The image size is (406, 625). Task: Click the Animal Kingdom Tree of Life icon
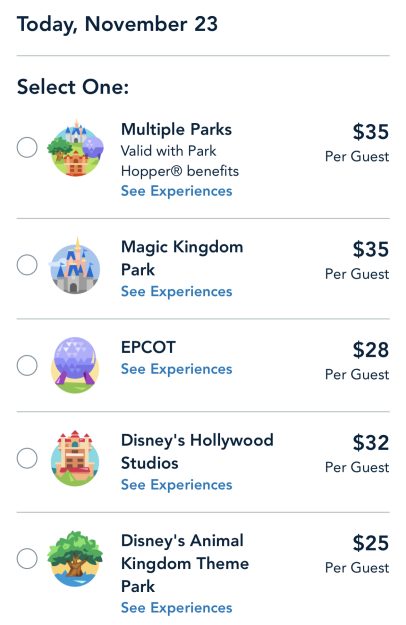[x=75, y=559]
